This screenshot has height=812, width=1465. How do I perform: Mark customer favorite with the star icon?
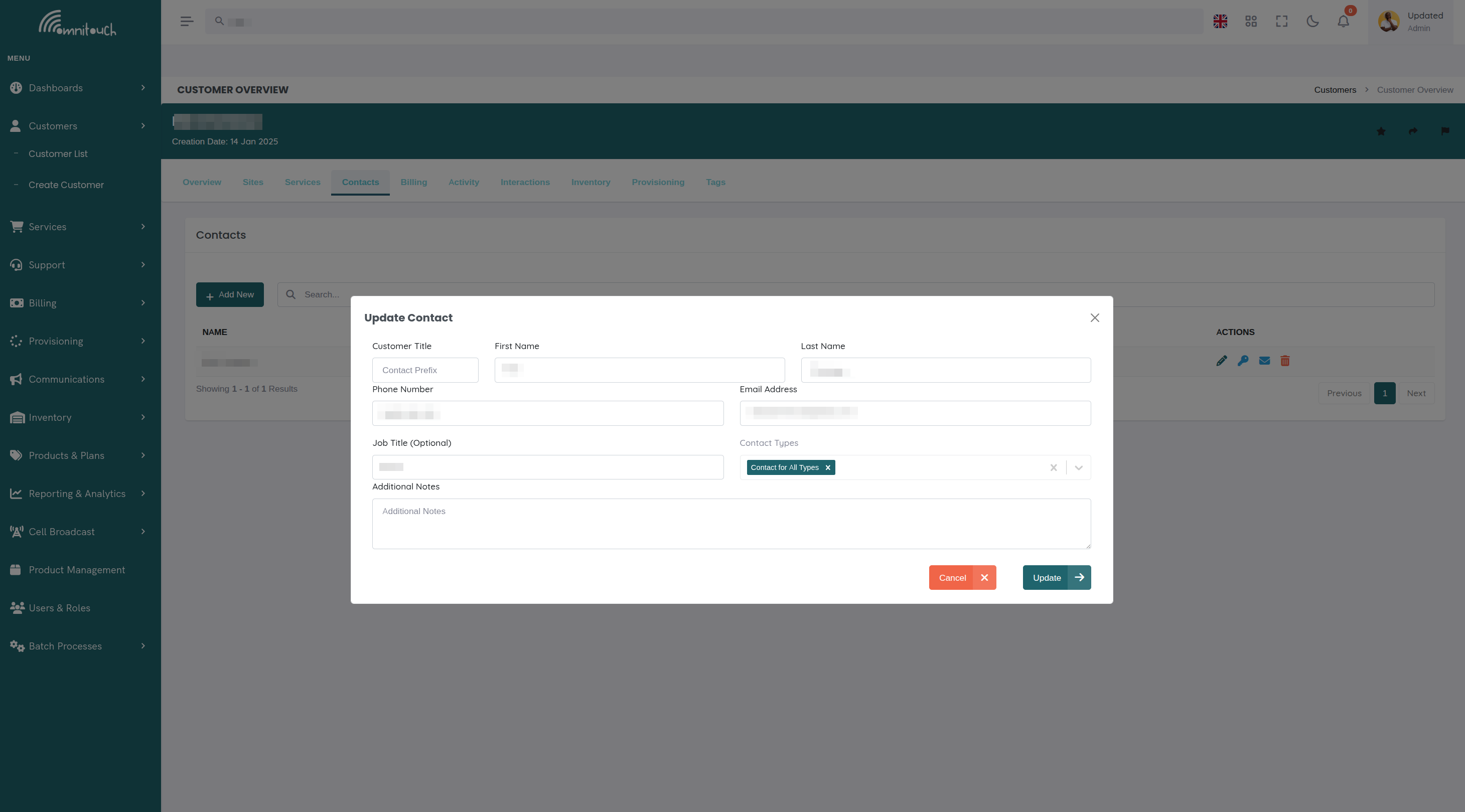[x=1381, y=131]
